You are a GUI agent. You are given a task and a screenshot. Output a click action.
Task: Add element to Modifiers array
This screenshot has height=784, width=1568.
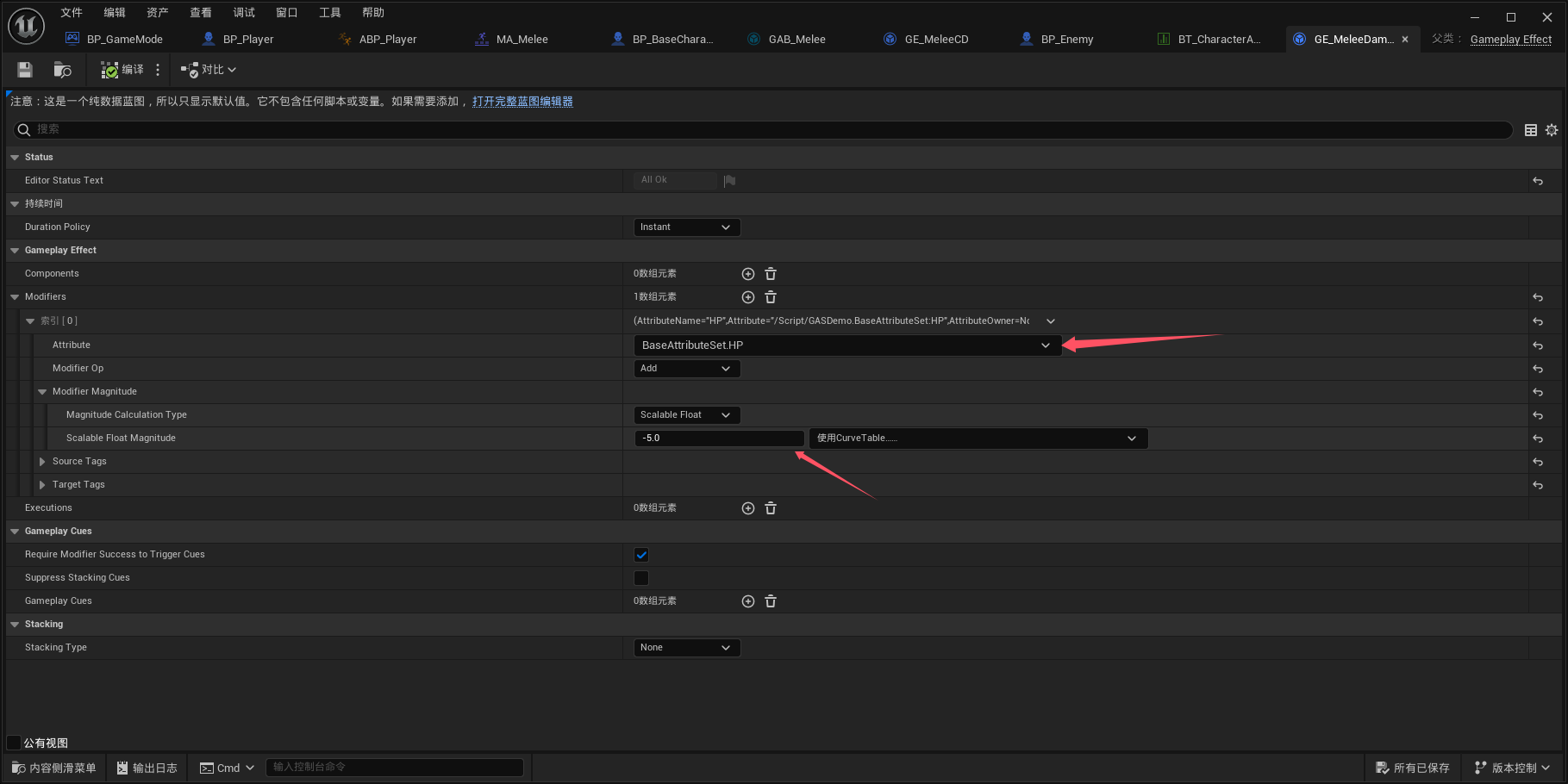coord(748,297)
